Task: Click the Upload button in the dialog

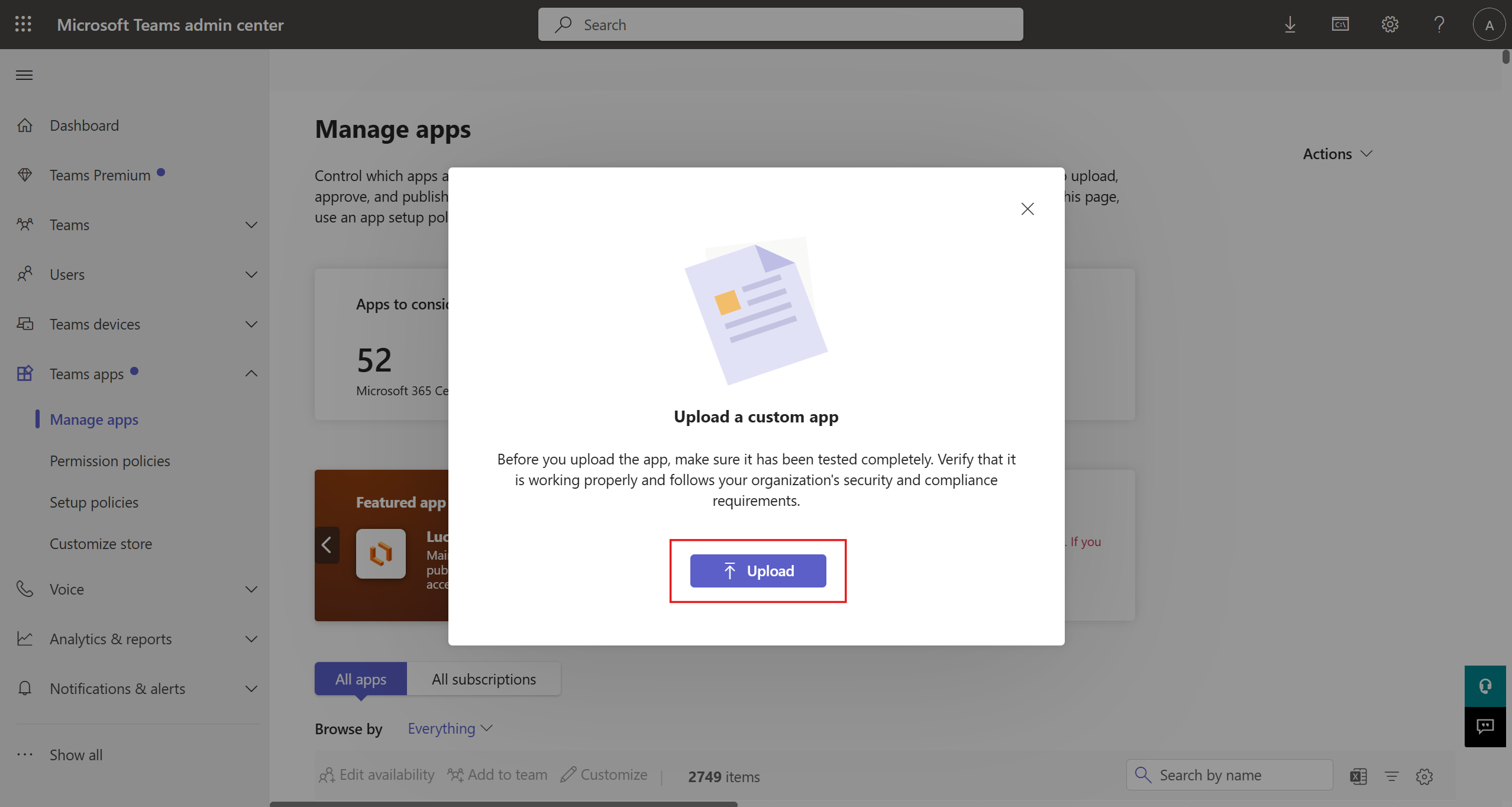Action: click(758, 570)
